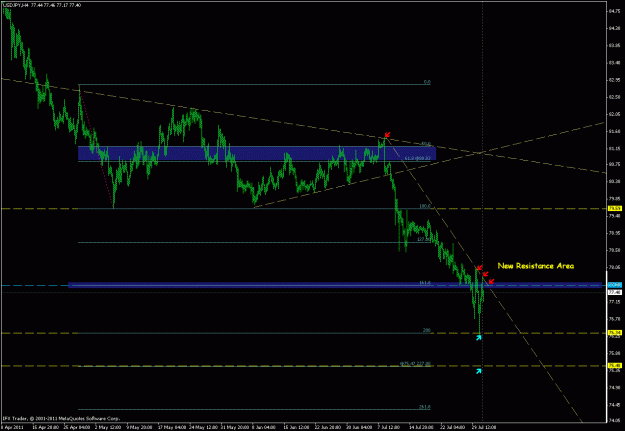Click the 14 Jul 20:00 time label
This screenshot has height=431, width=625.
tap(420, 426)
